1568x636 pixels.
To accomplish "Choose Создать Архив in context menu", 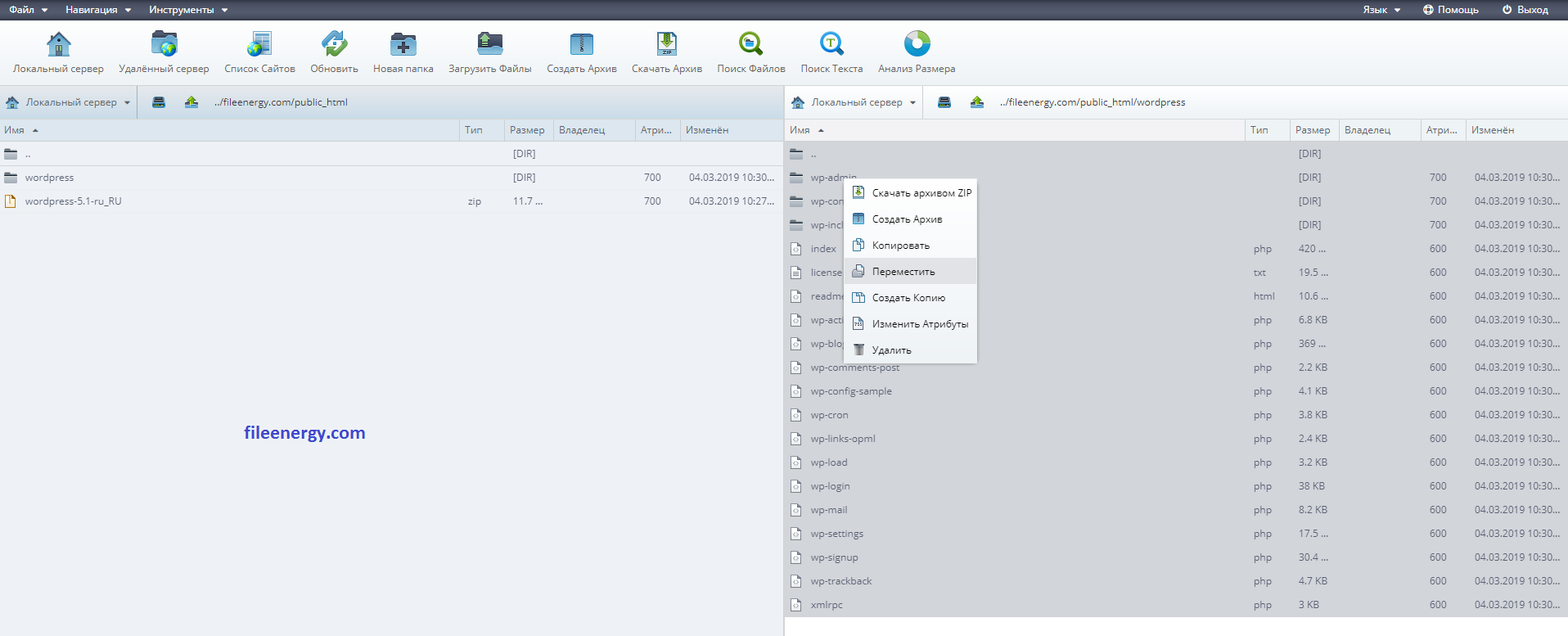I will (911, 219).
